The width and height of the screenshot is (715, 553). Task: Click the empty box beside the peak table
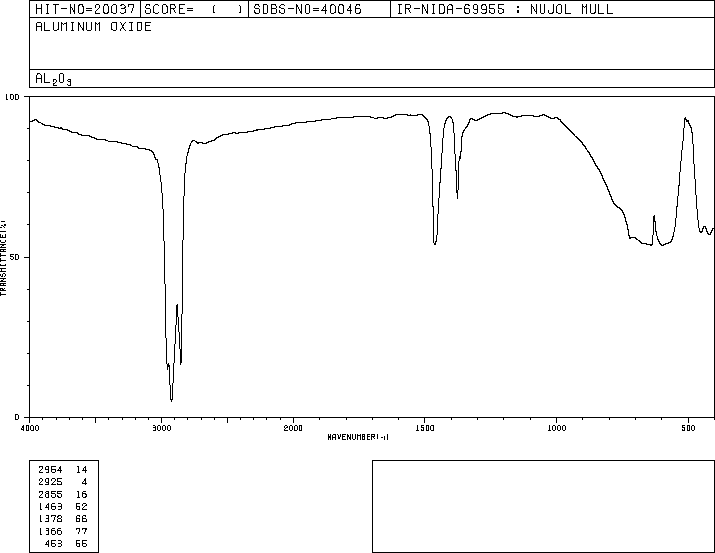543,506
